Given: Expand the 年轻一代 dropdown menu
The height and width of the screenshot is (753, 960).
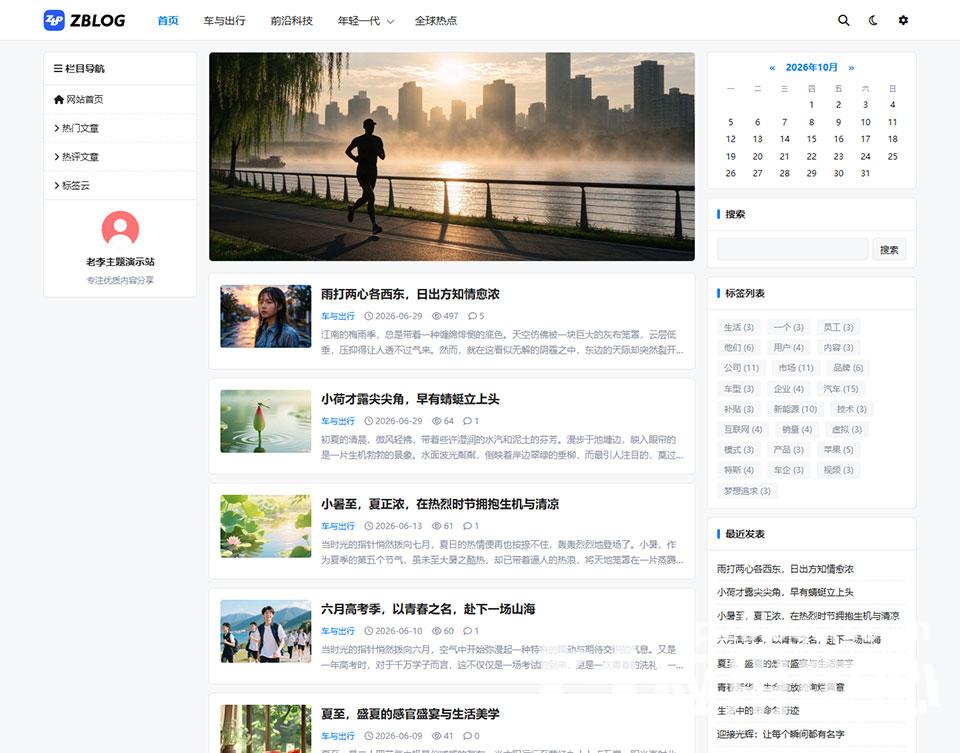Looking at the screenshot, I should (366, 21).
